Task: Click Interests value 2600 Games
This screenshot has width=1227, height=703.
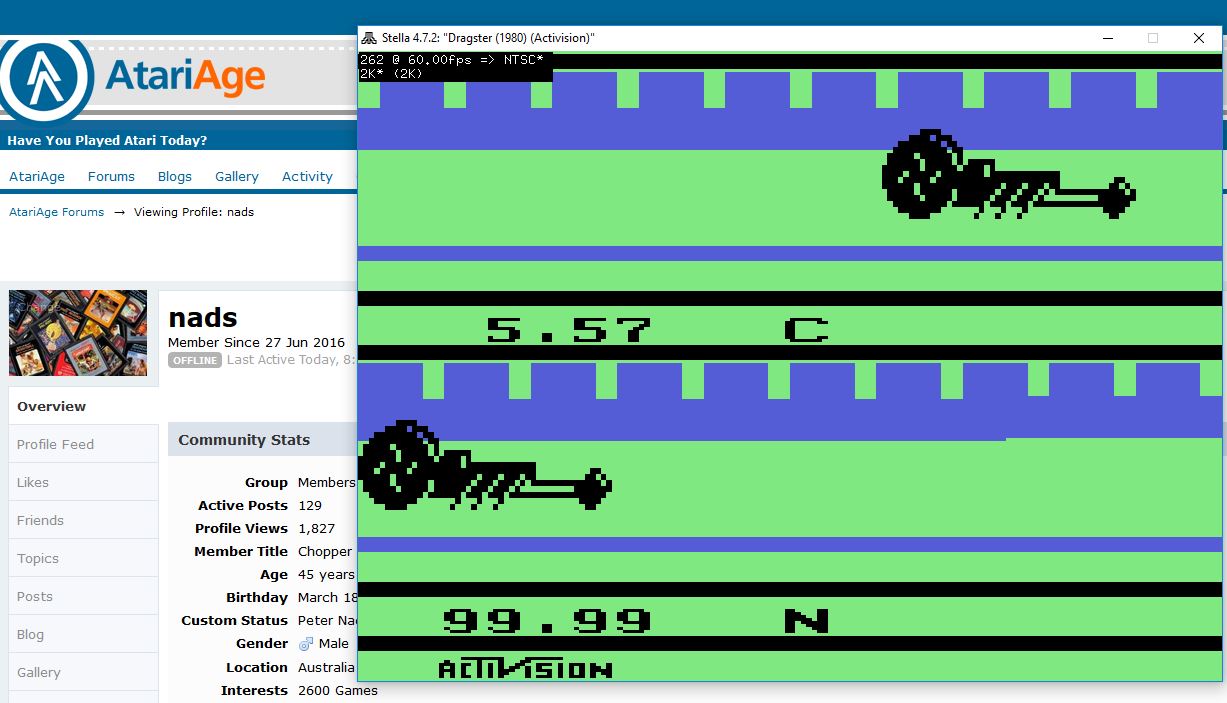Action: pyautogui.click(x=338, y=690)
